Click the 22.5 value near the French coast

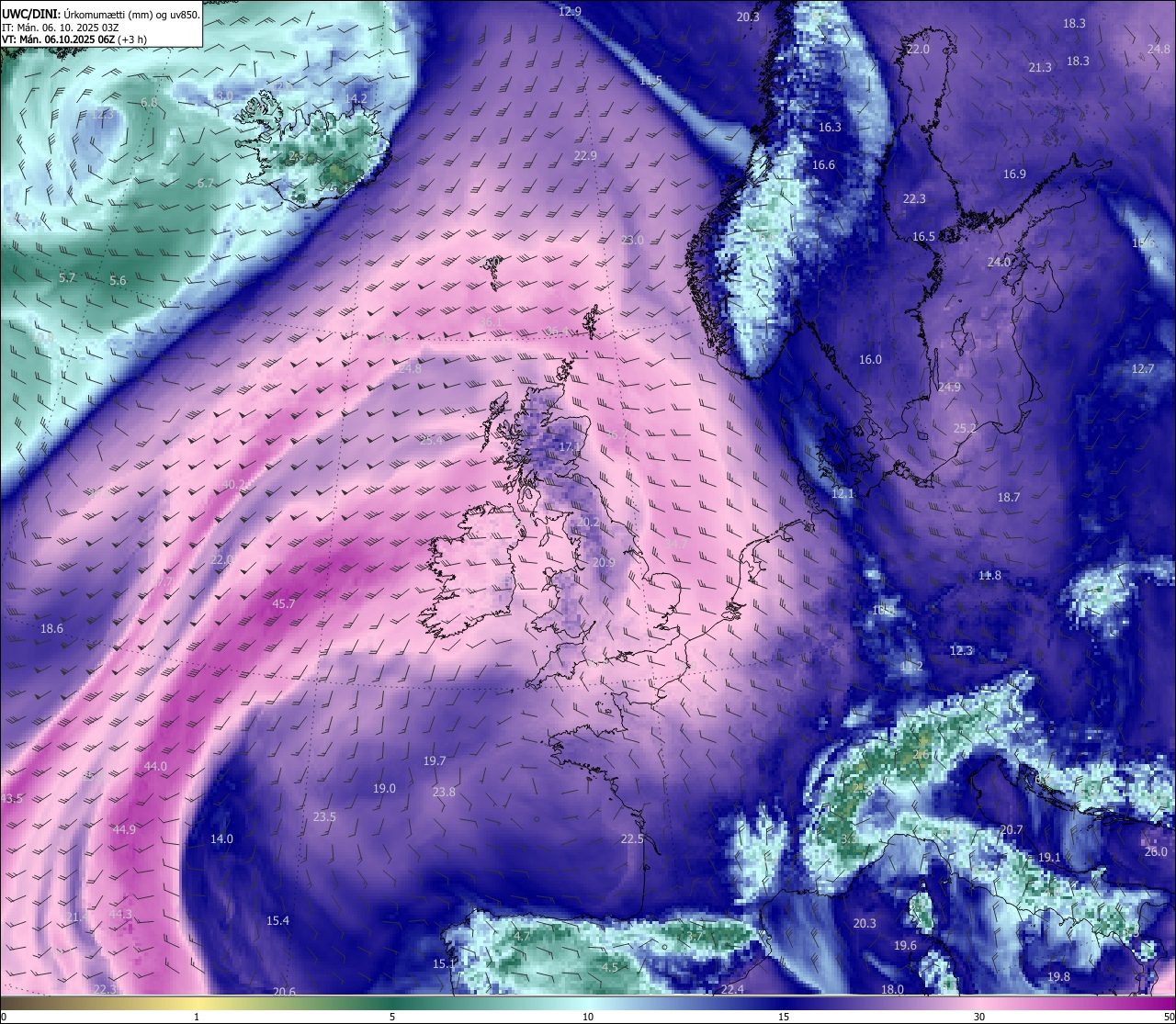pyautogui.click(x=632, y=839)
